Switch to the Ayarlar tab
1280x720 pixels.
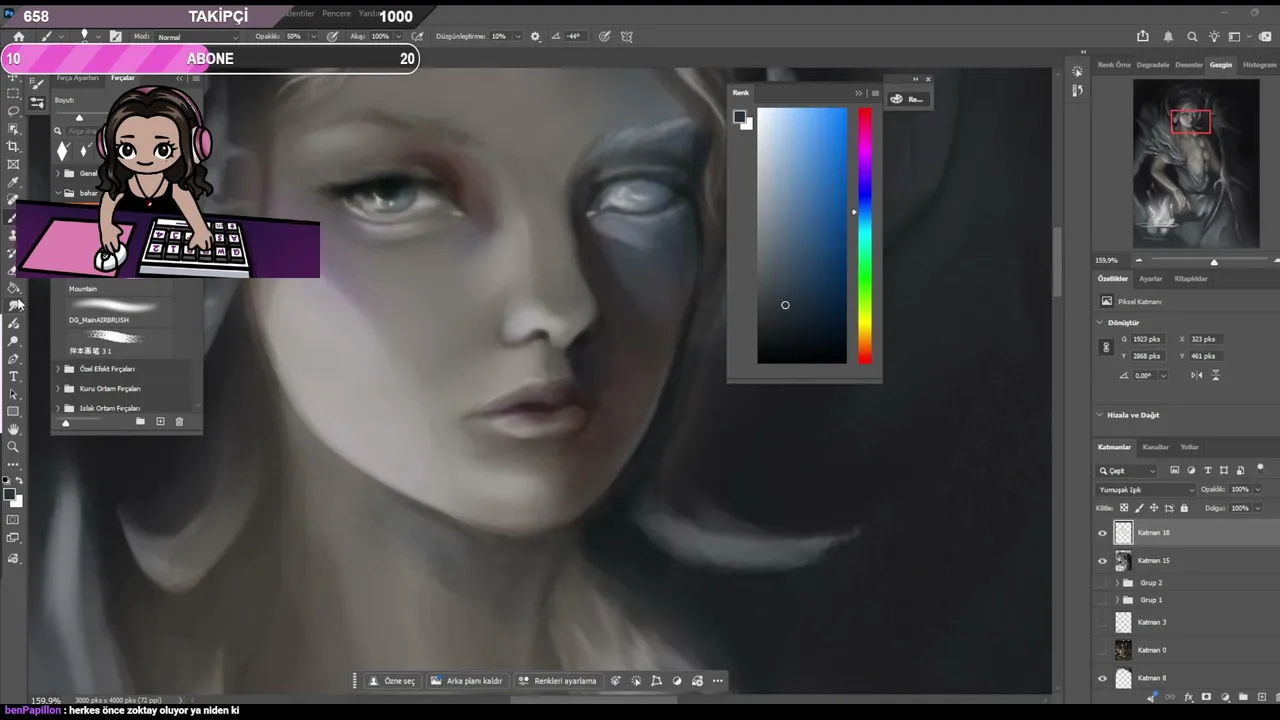tap(1151, 279)
